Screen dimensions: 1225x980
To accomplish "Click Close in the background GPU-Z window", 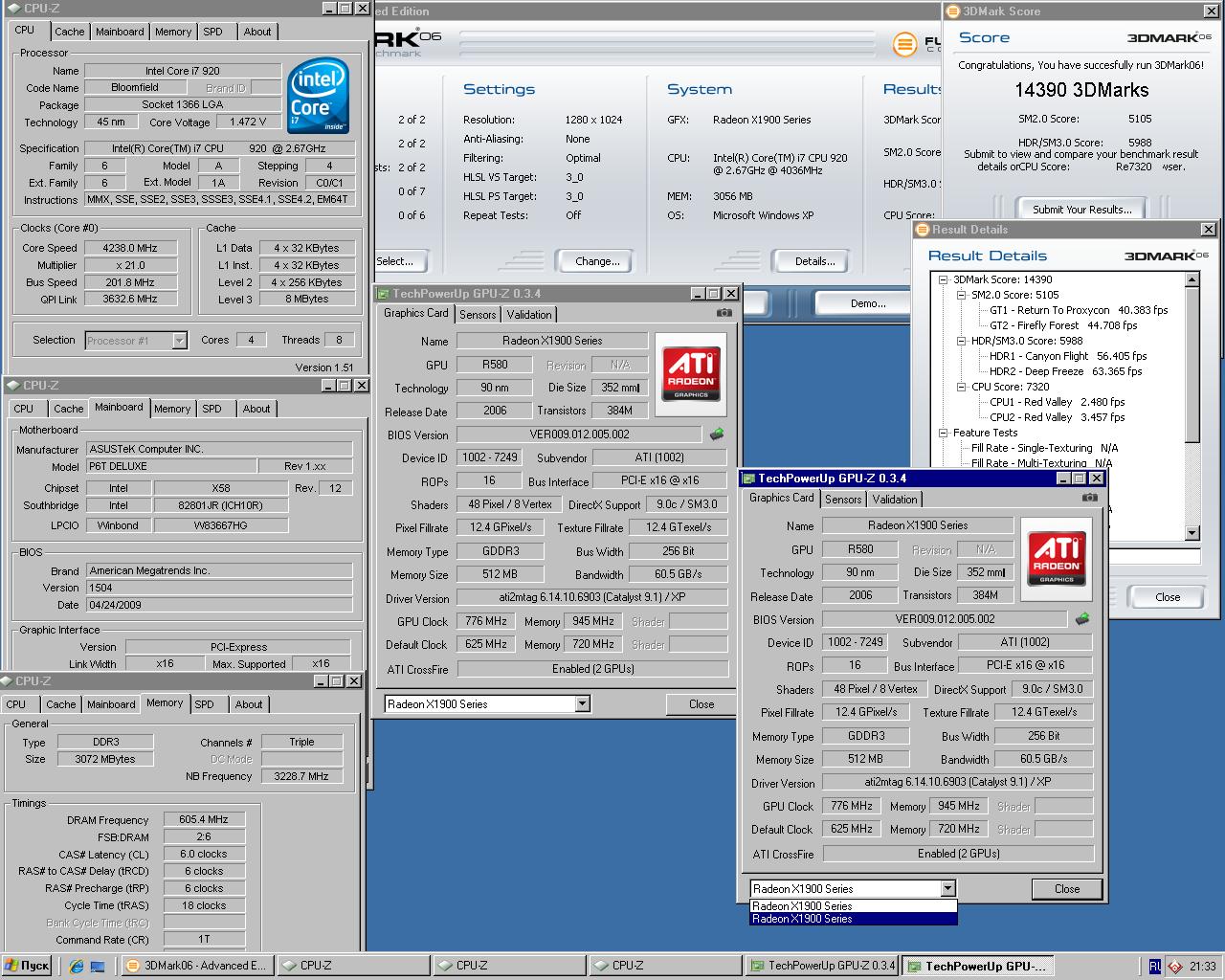I will coord(702,704).
